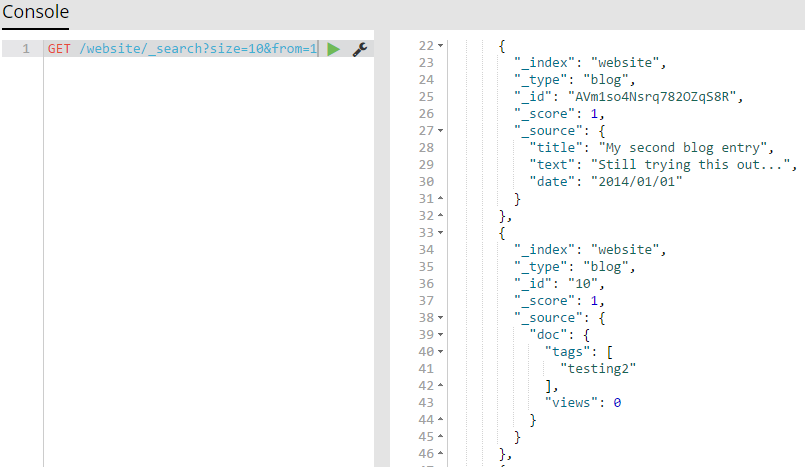Toggle the fold marker at line 45
Image resolution: width=805 pixels, height=467 pixels.
click(440, 436)
